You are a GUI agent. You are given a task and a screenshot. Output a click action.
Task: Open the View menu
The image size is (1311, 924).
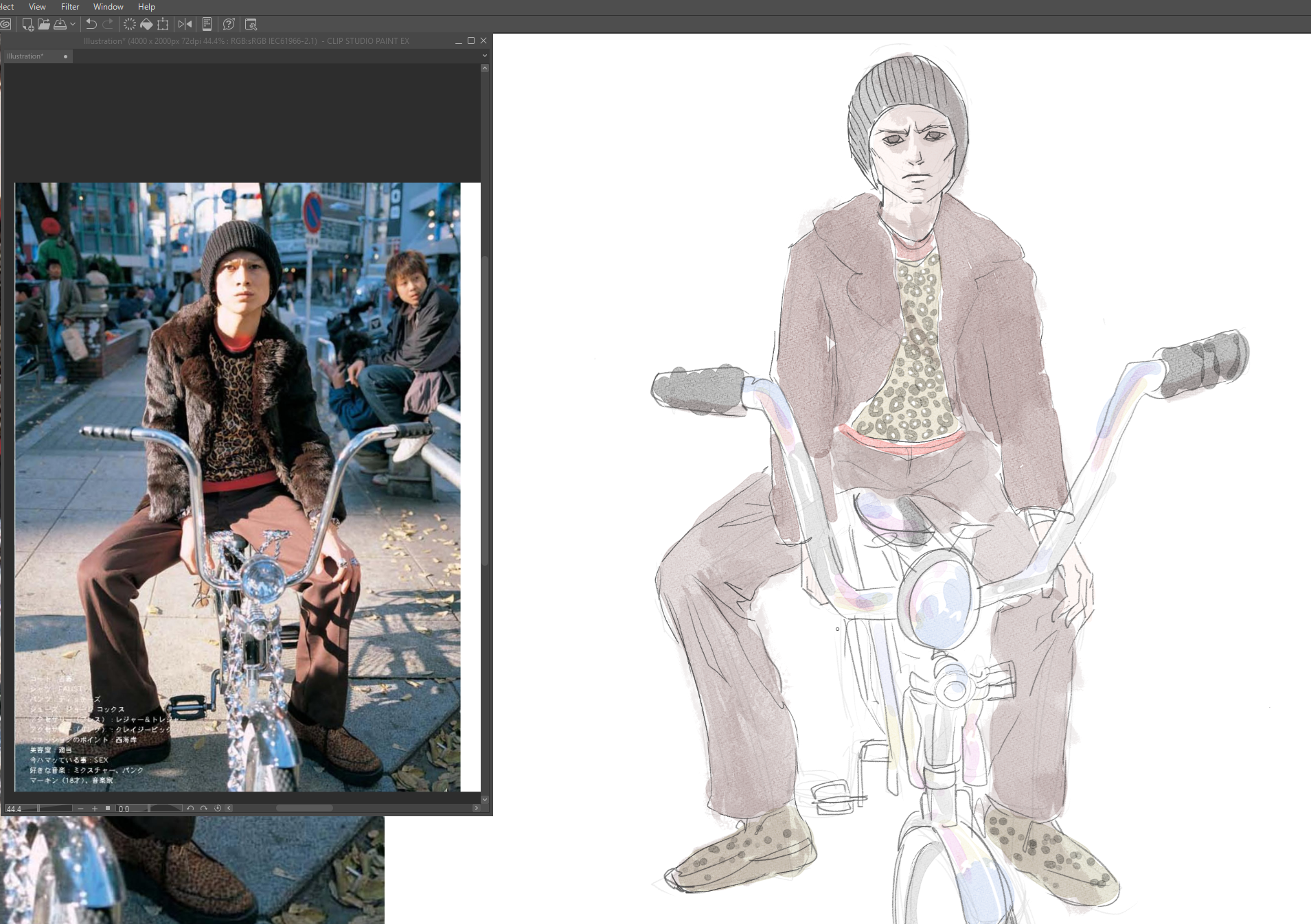click(37, 6)
